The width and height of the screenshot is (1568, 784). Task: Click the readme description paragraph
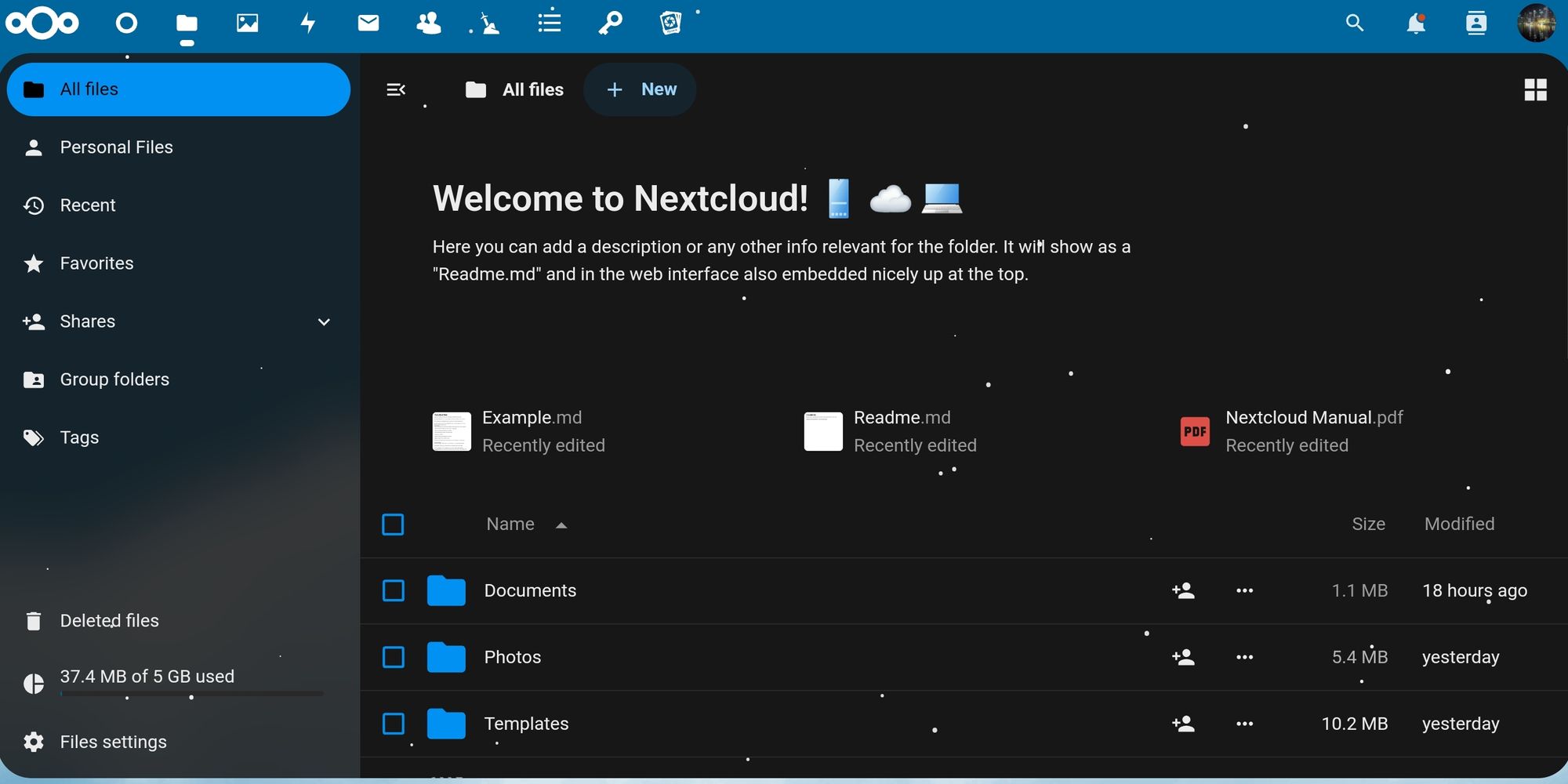781,260
